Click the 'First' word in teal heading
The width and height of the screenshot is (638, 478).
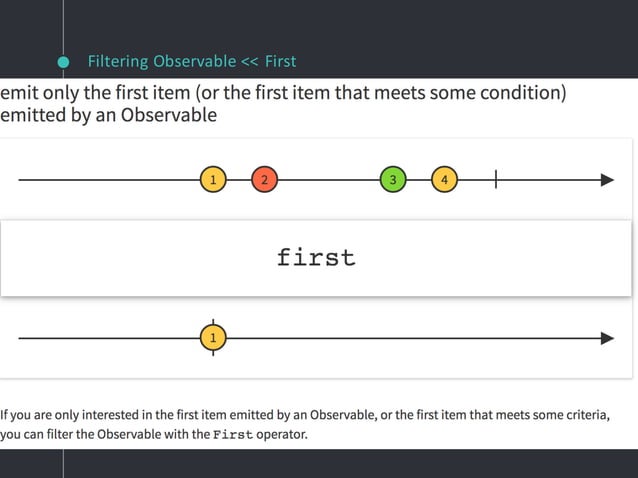pos(280,61)
